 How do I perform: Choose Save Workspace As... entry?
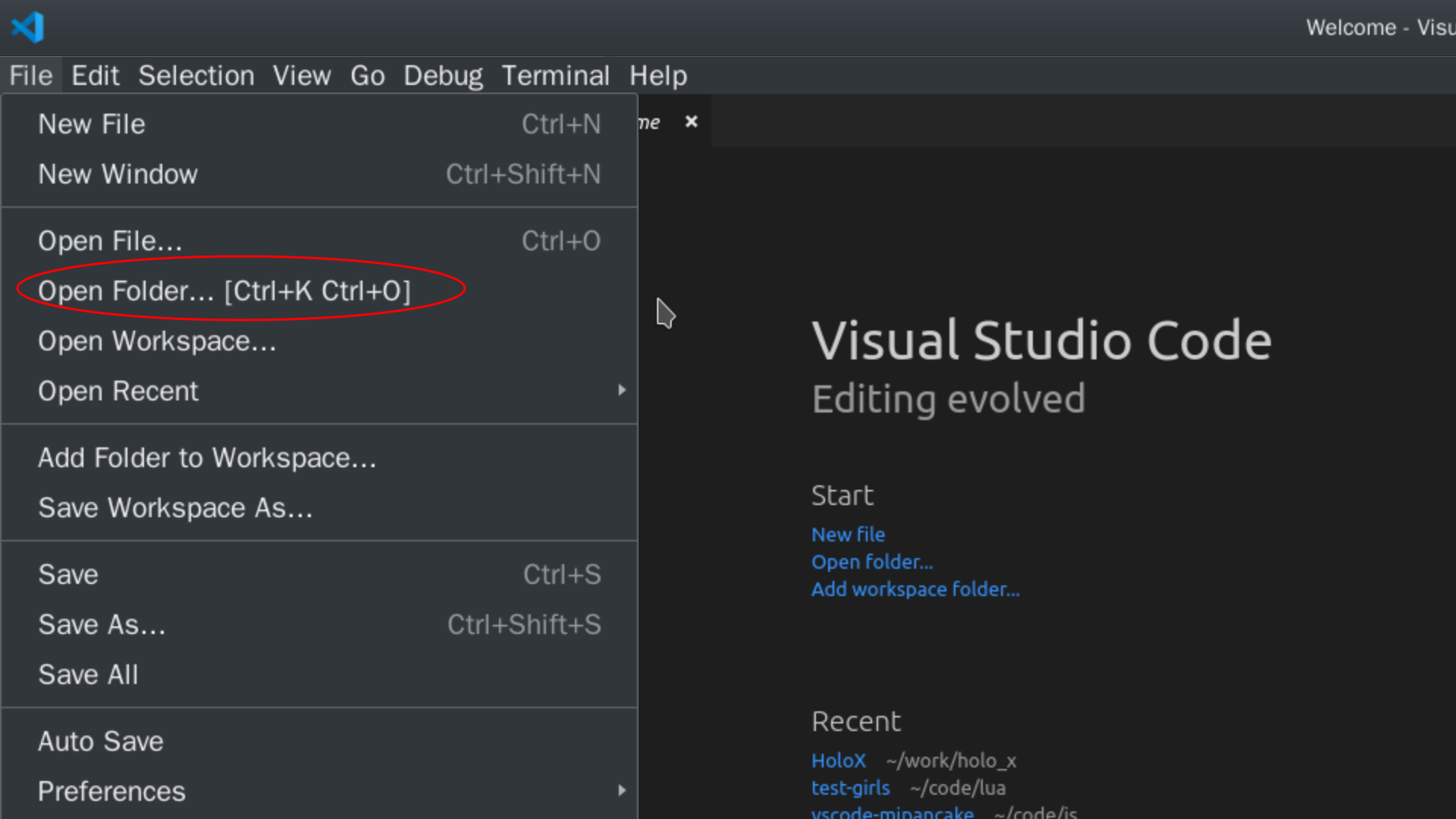click(319, 508)
